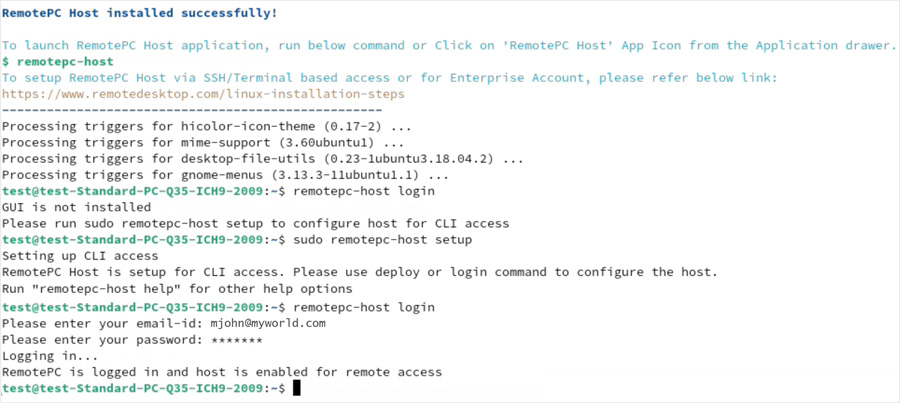Click the 'GUI is not installed' message

point(77,207)
